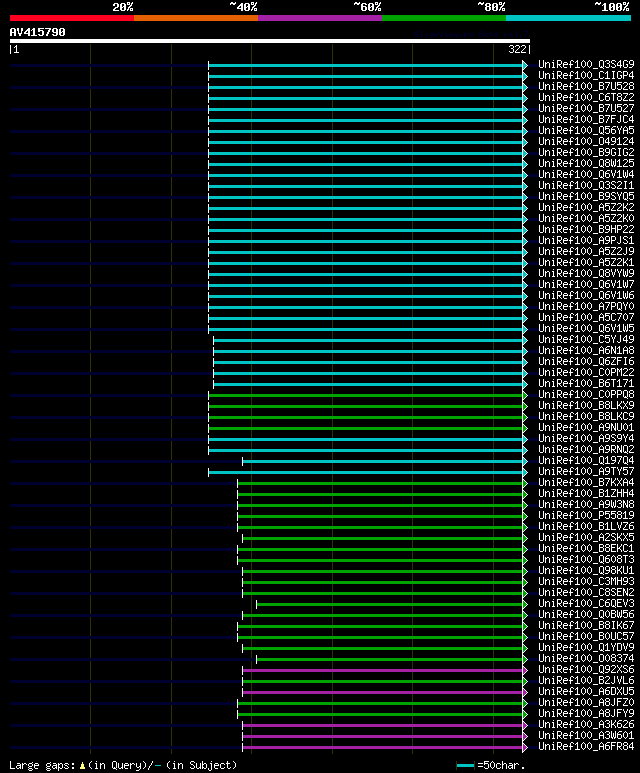Screen dimensions: 640x773
Task: Click the AV415790 query name
Action: tap(37, 32)
